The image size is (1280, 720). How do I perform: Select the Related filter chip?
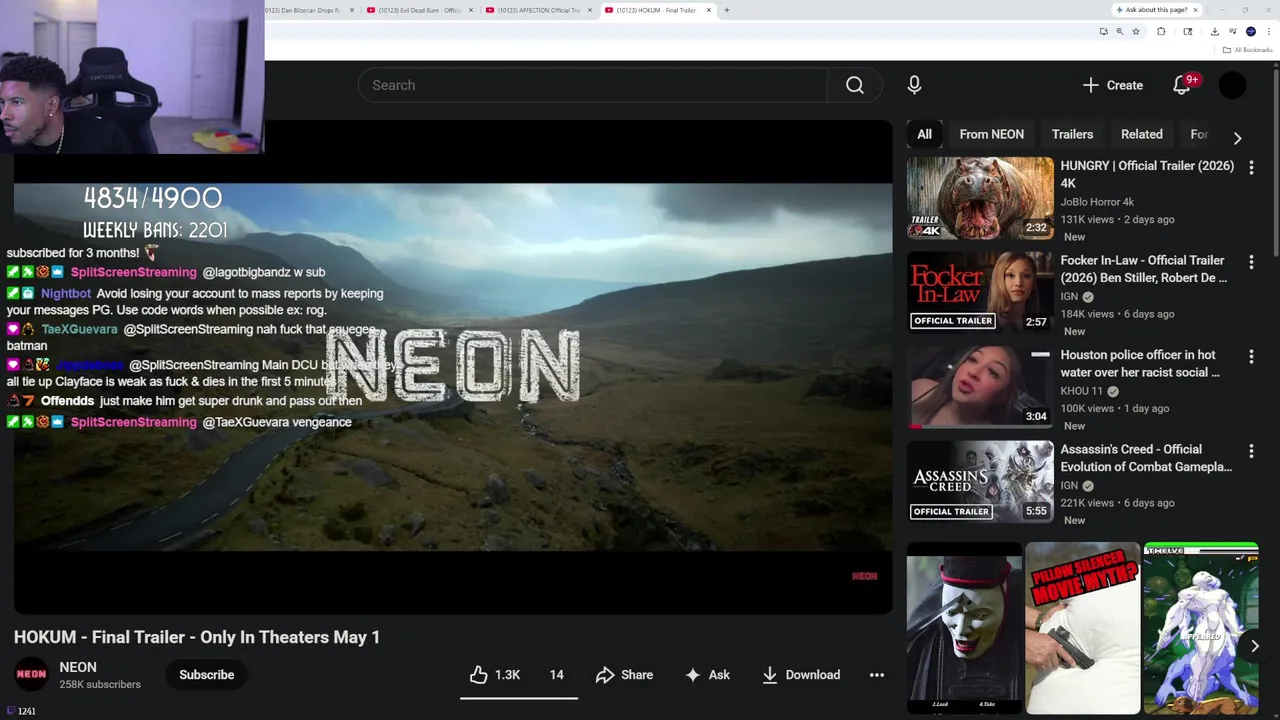[x=1141, y=134]
